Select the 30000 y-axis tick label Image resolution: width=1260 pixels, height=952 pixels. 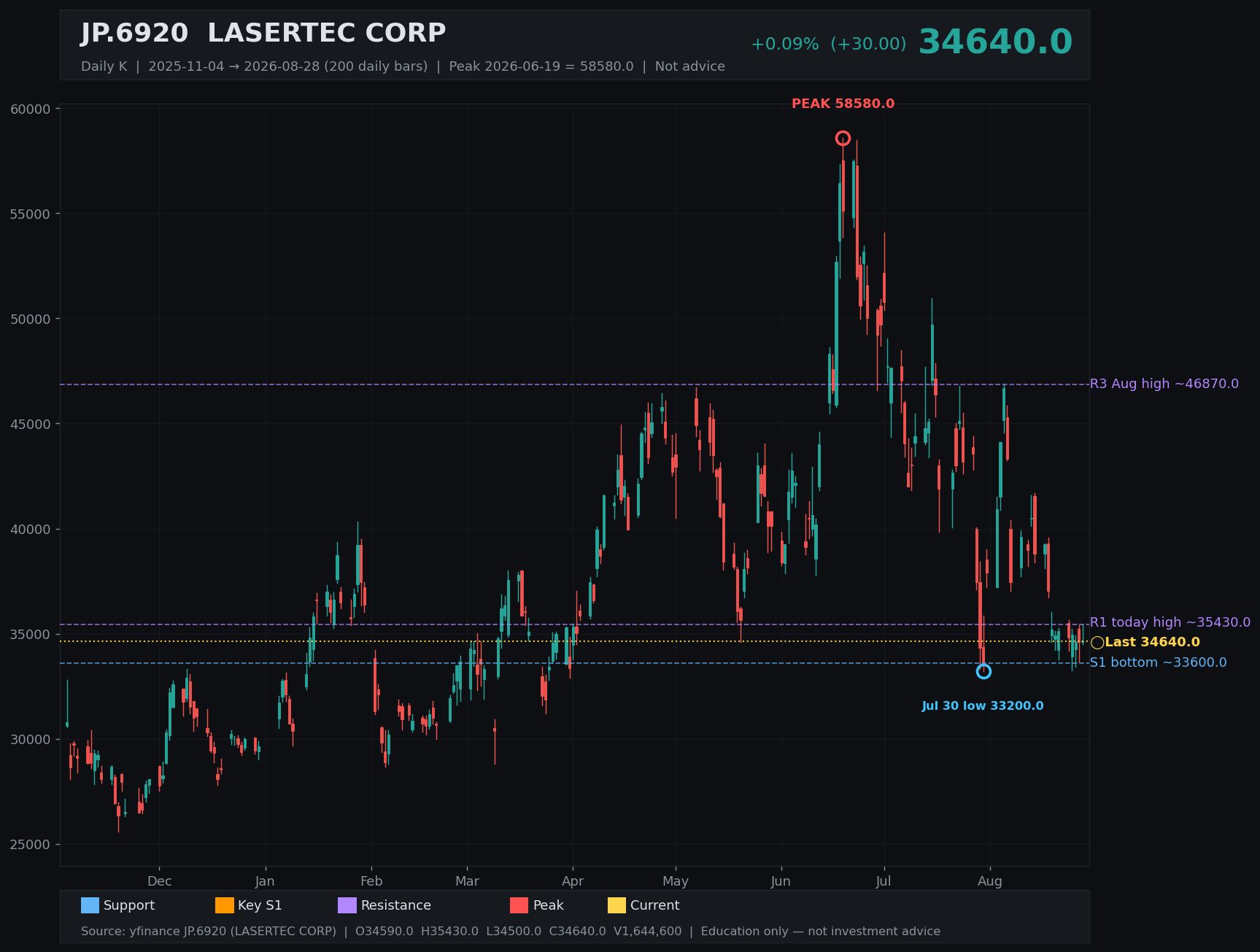pos(31,740)
